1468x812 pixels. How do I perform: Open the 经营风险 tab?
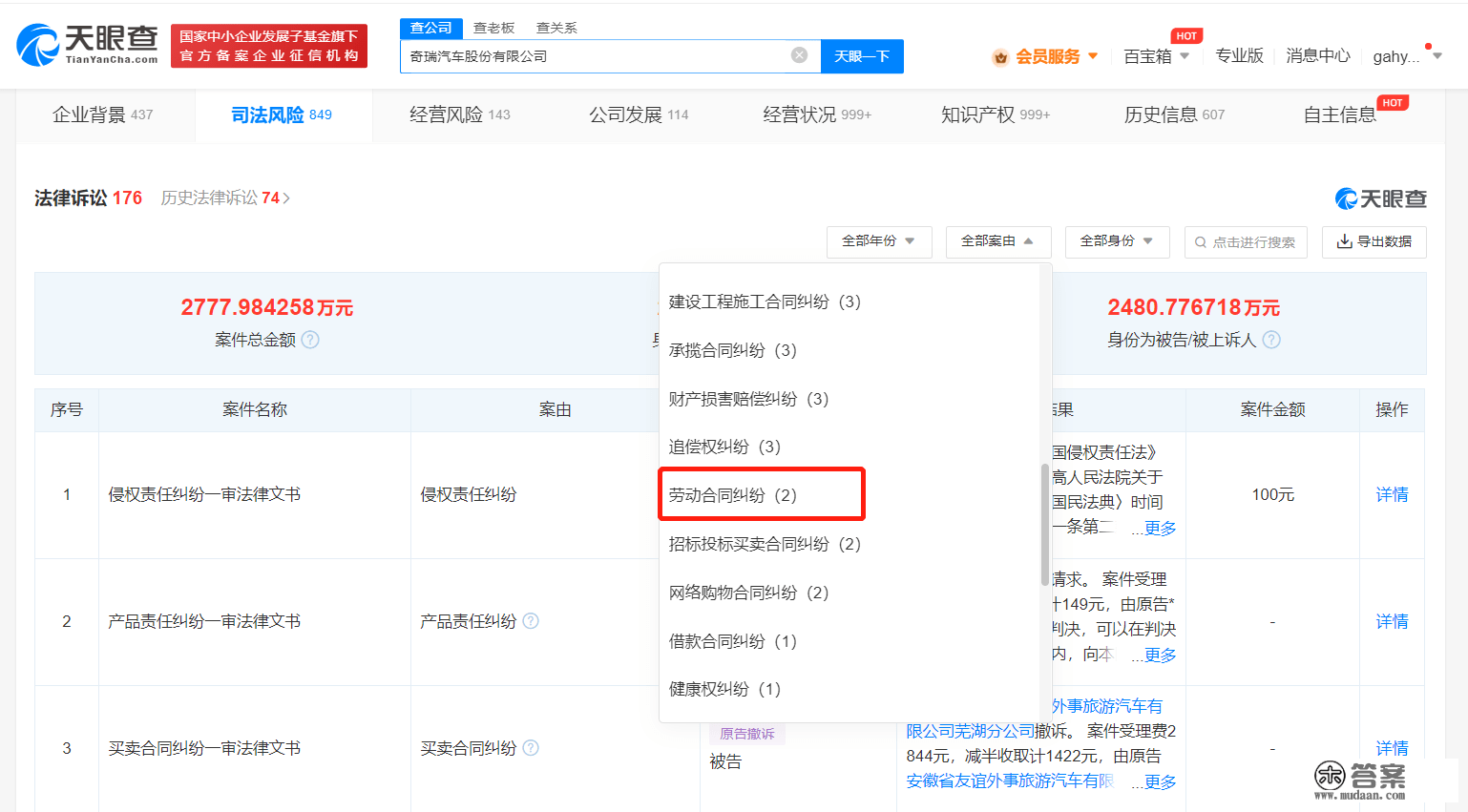(460, 115)
